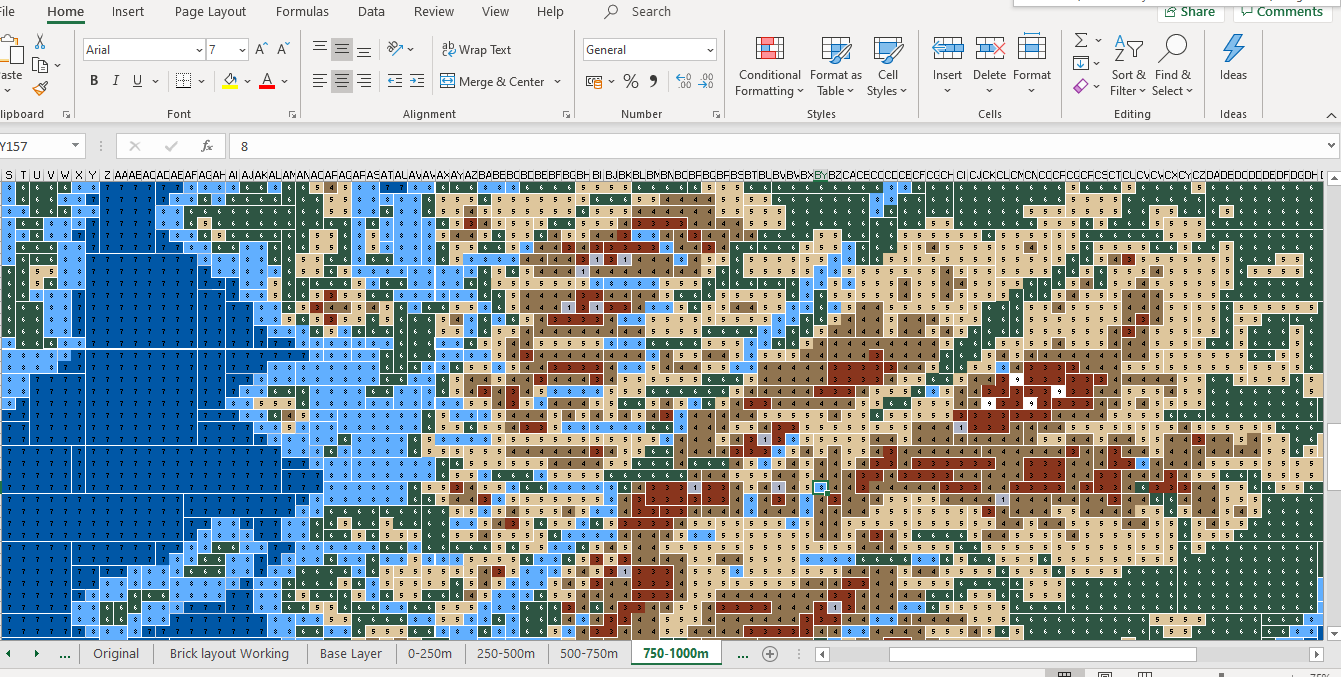The height and width of the screenshot is (677, 1341).
Task: Toggle Underline formatting
Action: (x=137, y=81)
